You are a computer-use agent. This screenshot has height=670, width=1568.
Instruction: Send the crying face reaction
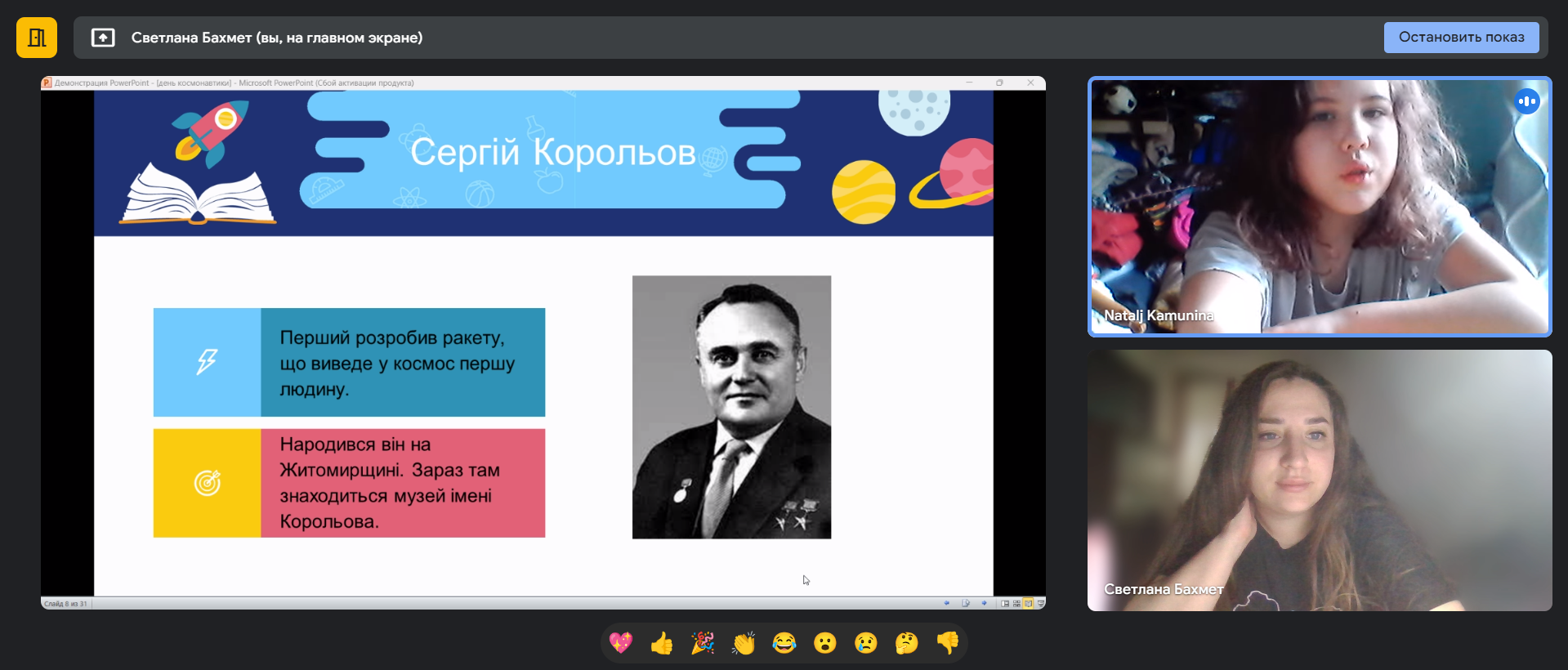pos(866,644)
